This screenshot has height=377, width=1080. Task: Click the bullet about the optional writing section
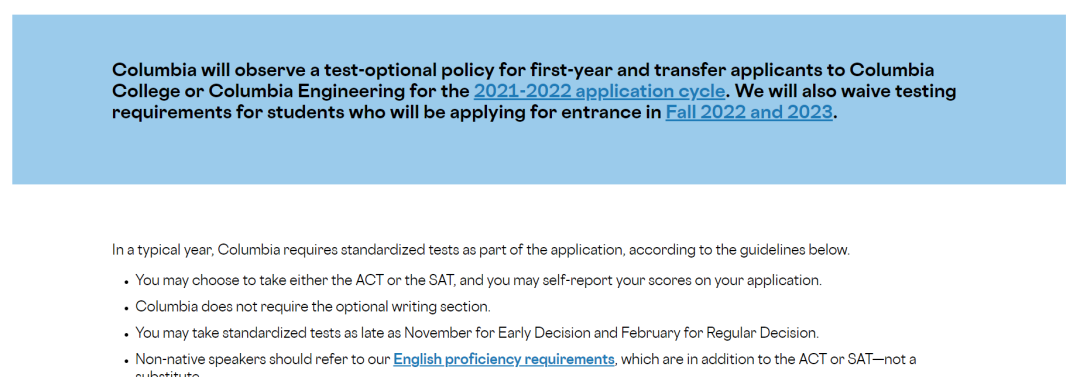tap(313, 307)
